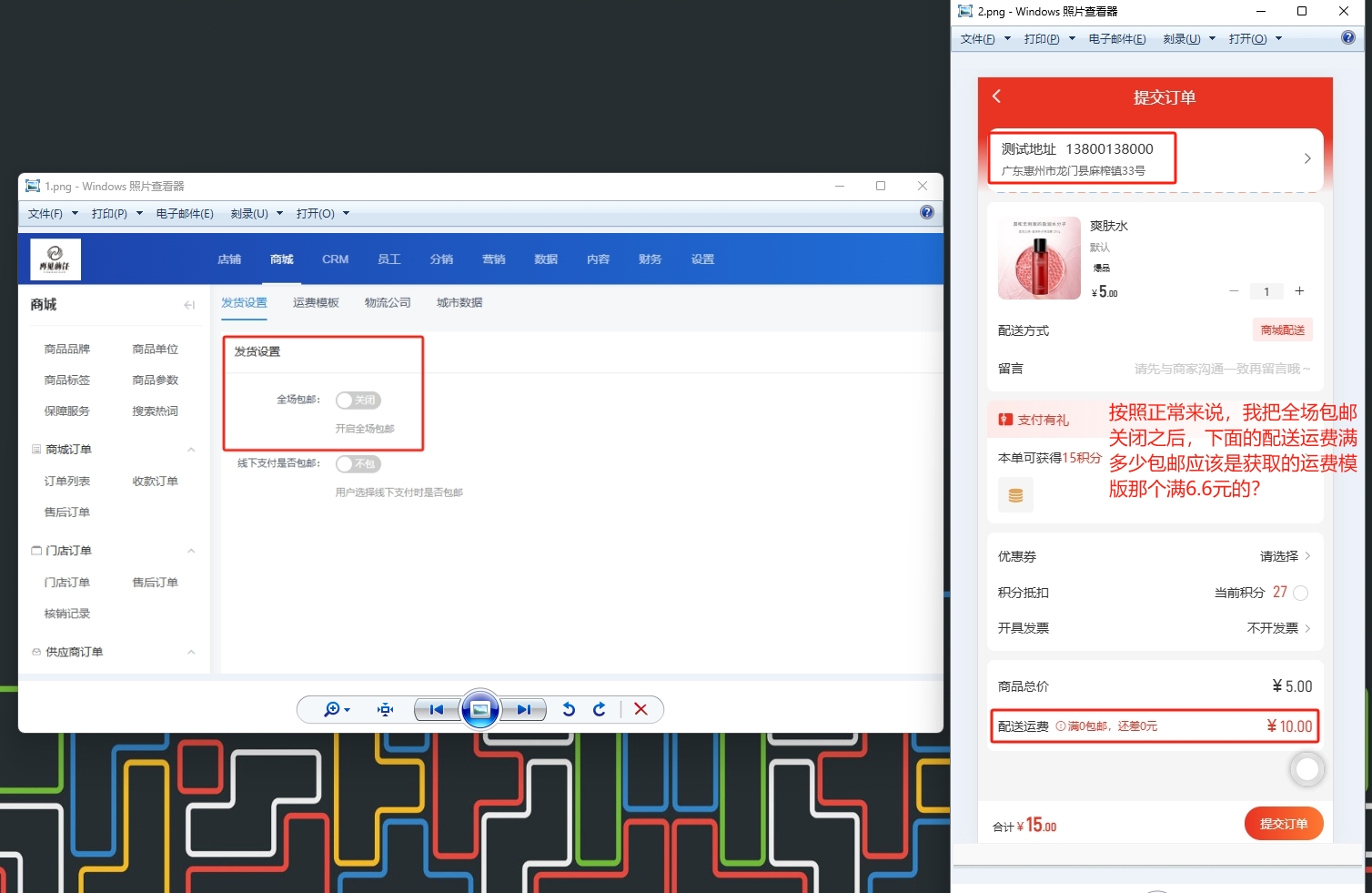Switch to the 运费模板 tab
Screen dimensions: 1372x893
pos(316,303)
